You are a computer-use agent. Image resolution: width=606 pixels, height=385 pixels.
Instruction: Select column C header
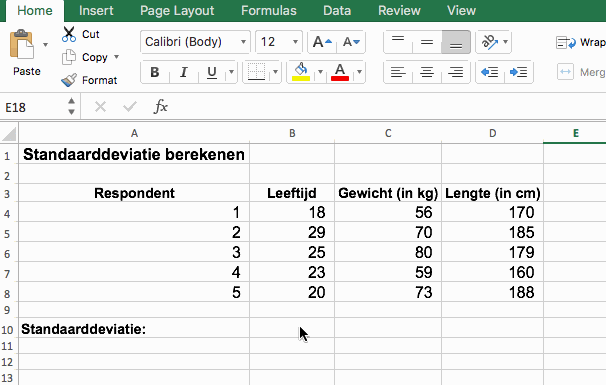(388, 133)
